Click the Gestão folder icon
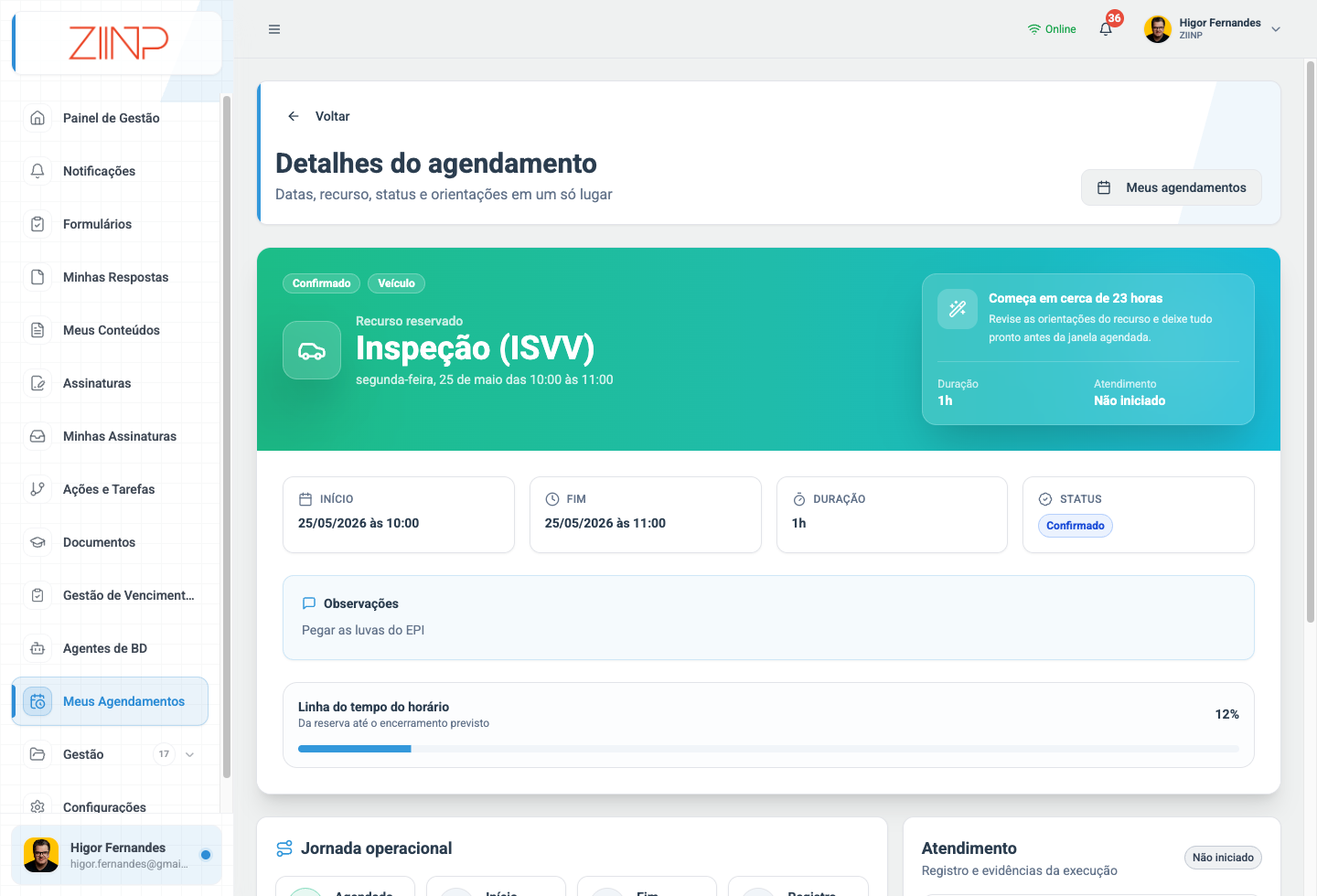Screen dimensions: 1317x896 pos(37,754)
